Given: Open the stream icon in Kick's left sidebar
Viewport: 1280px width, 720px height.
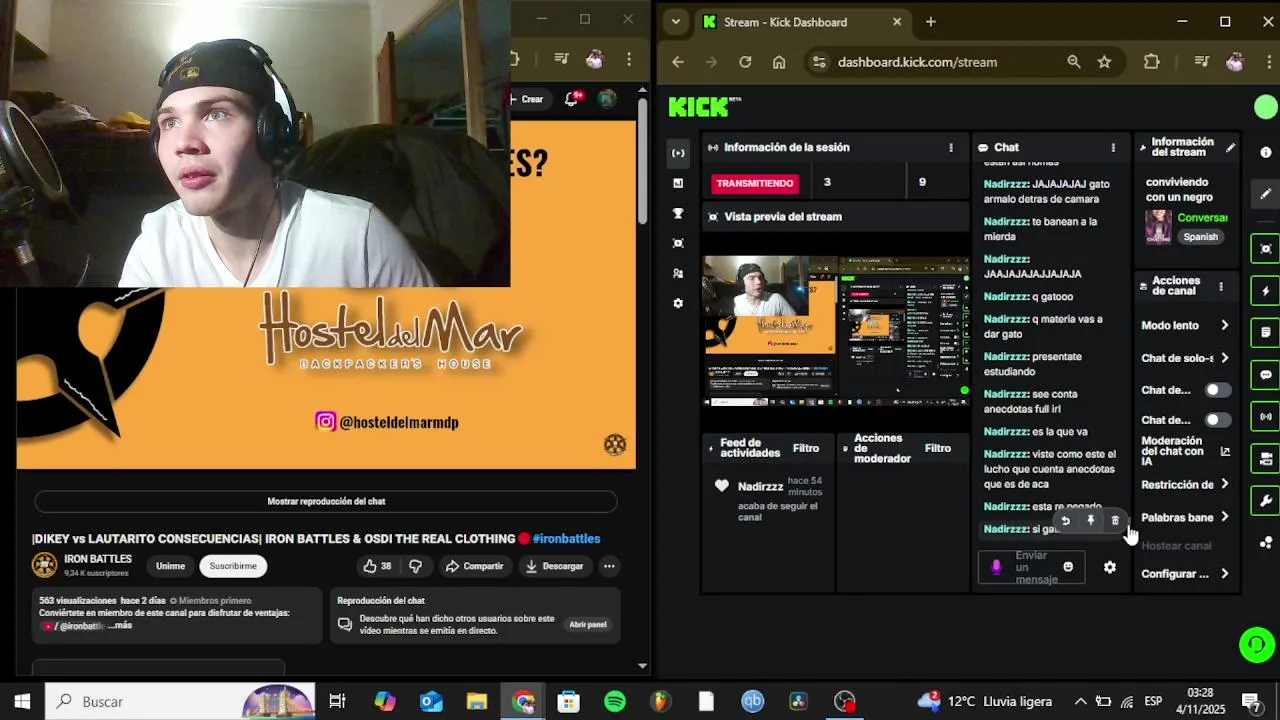Looking at the screenshot, I should (678, 153).
